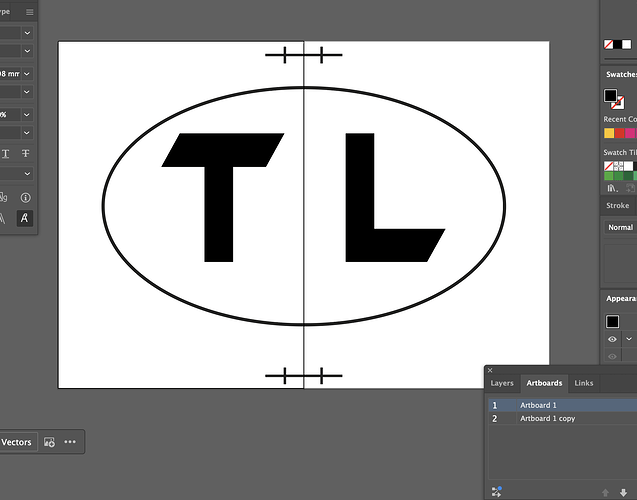Open the Normal blending mode dropdown
Screen dimensions: 637x500
point(620,227)
